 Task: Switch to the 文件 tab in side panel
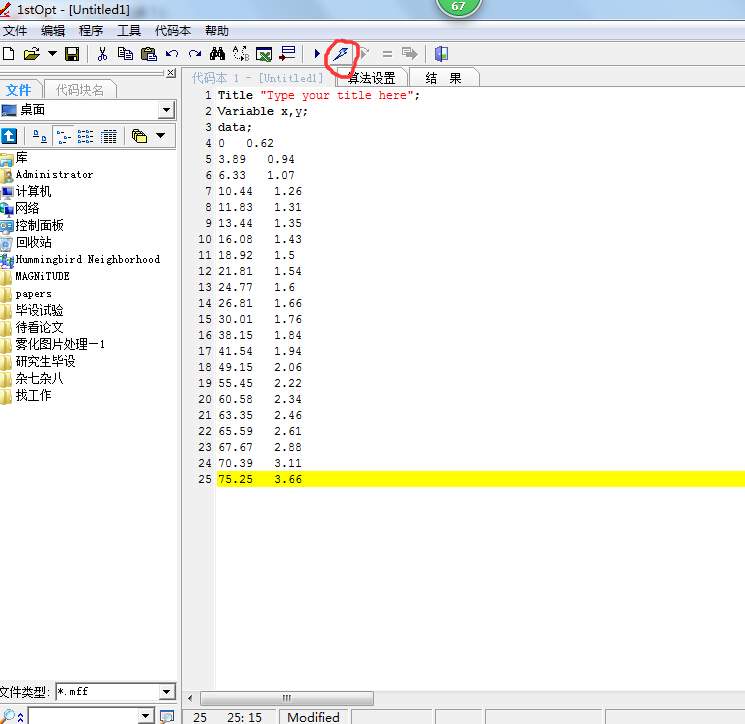point(19,89)
